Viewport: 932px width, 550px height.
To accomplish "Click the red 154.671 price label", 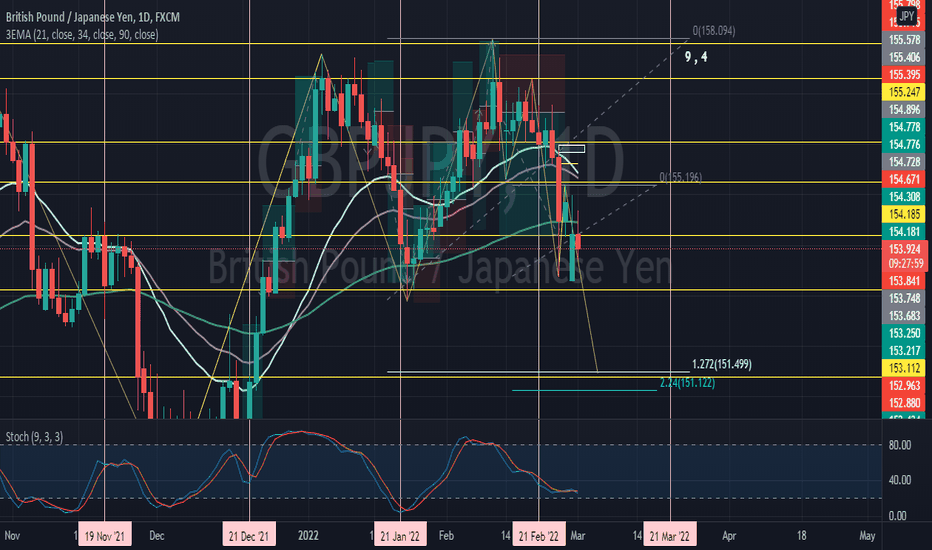I will pyautogui.click(x=904, y=179).
